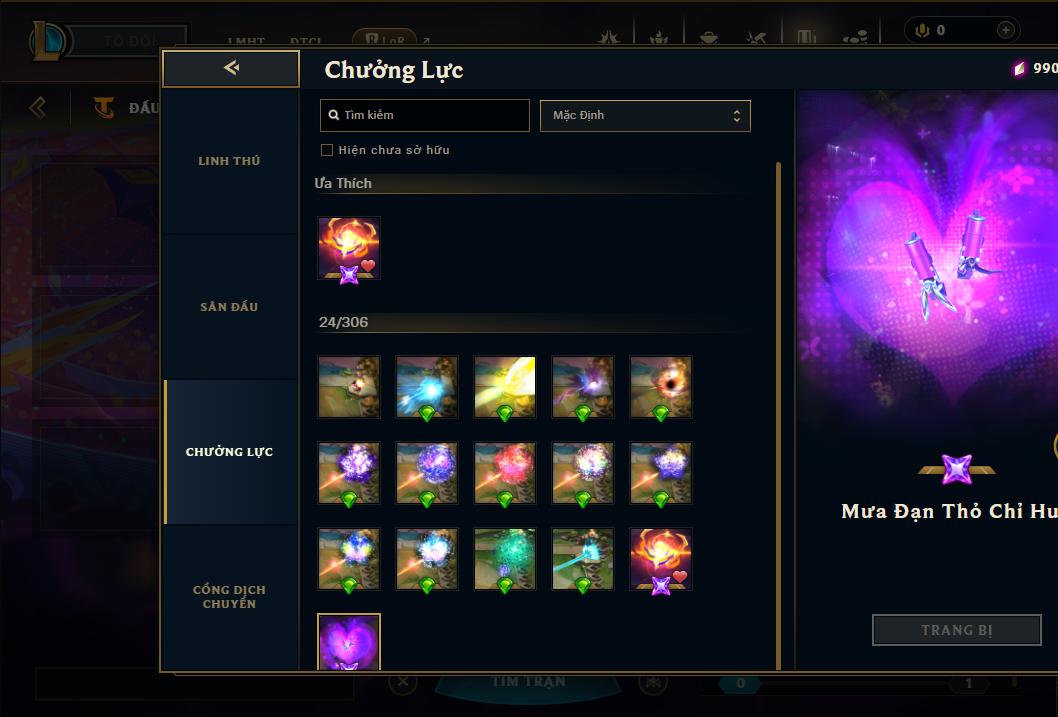Open the Cổng Dịch Chuyển tab
The image size is (1058, 717).
pos(229,597)
